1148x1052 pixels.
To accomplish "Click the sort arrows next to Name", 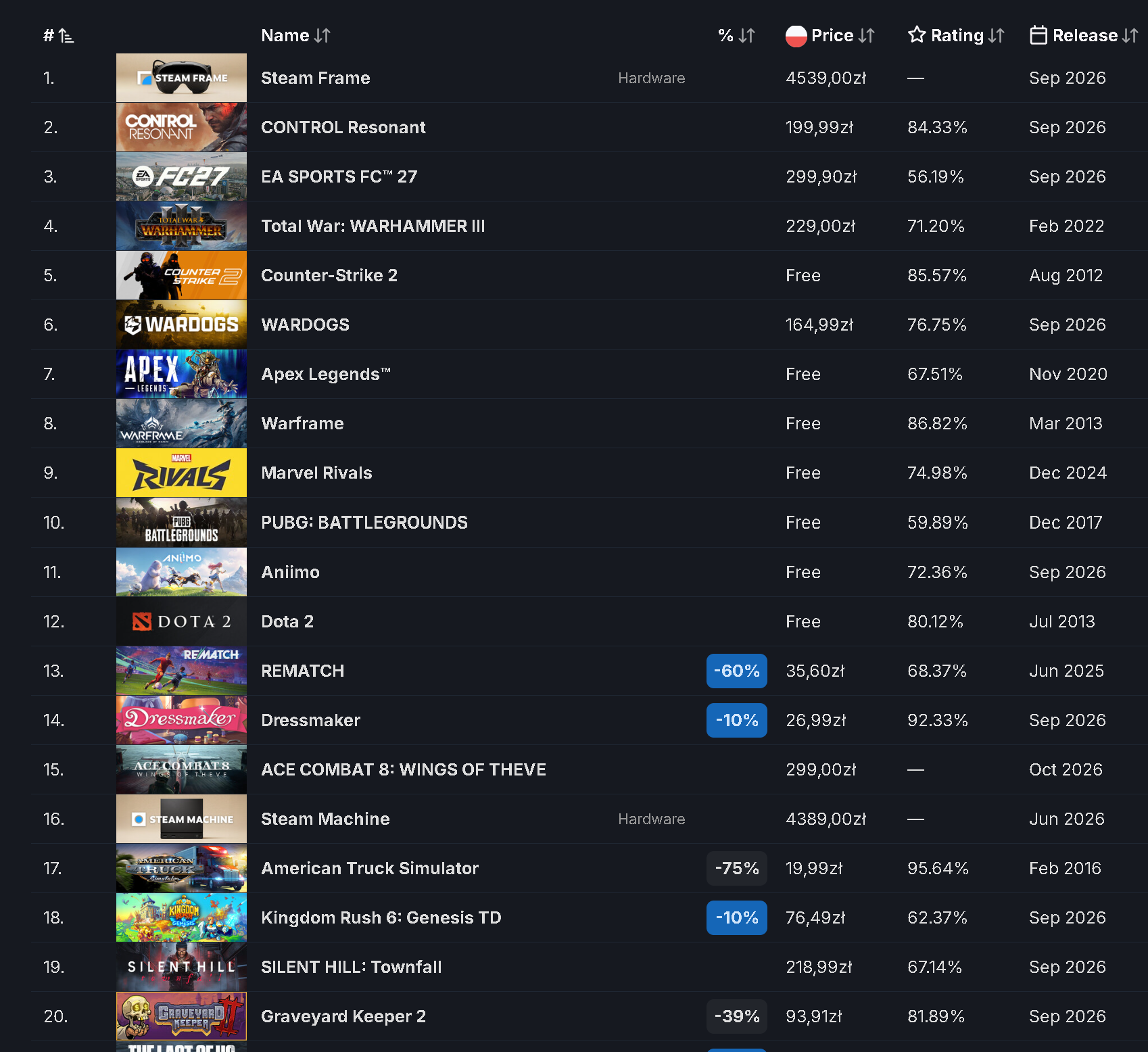I will (x=322, y=36).
